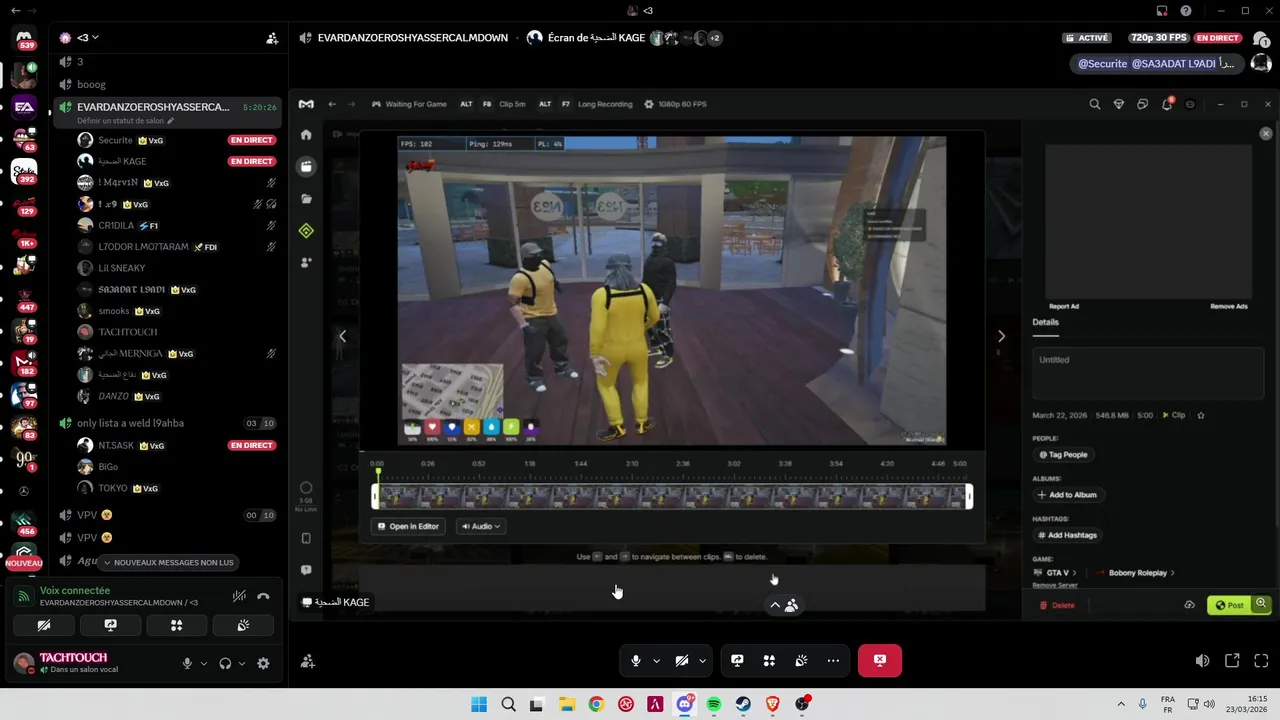The width and height of the screenshot is (1280, 720).
Task: Stop watching with the red button
Action: (880, 660)
